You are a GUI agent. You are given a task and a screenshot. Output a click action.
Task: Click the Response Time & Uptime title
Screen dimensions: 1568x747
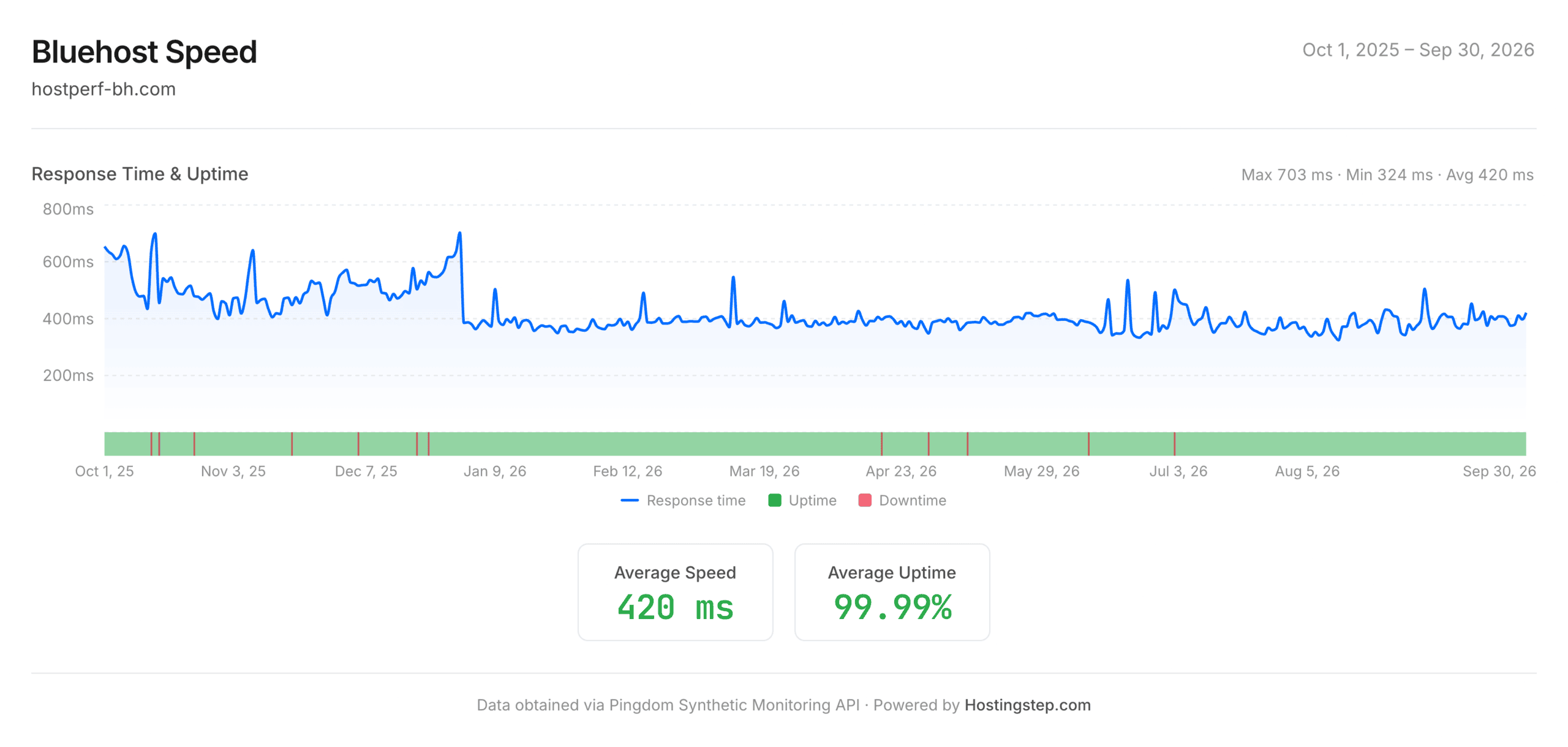click(140, 174)
